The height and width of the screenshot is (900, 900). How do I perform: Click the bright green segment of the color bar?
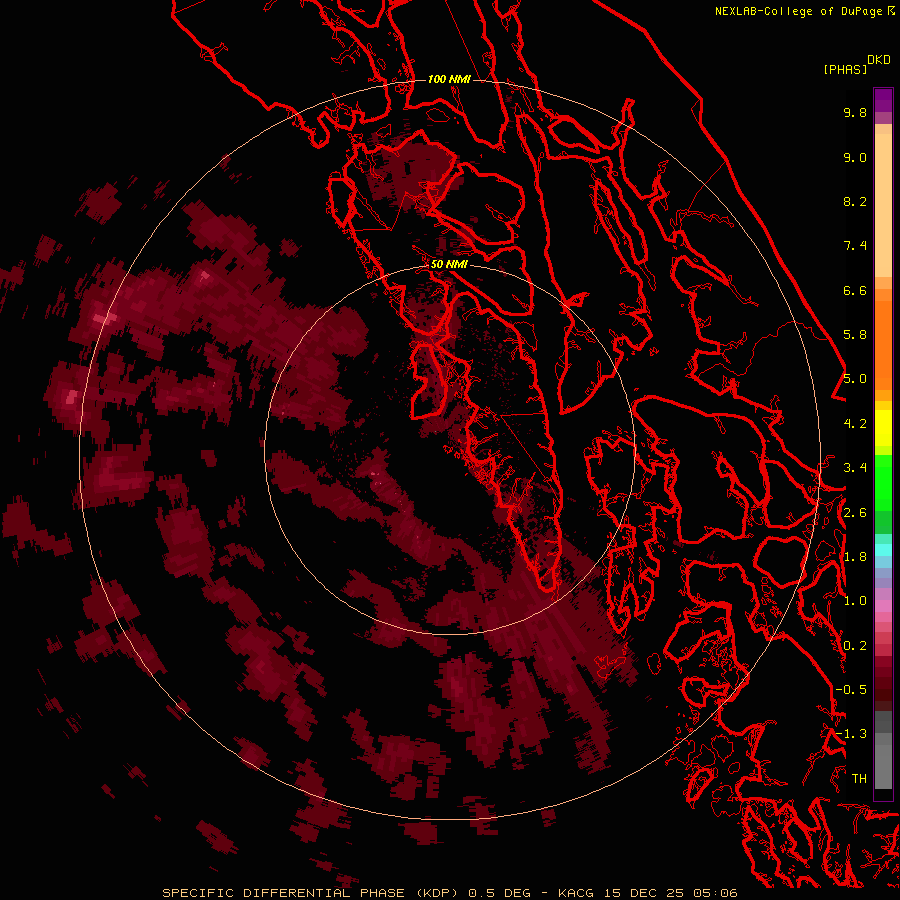tap(883, 481)
